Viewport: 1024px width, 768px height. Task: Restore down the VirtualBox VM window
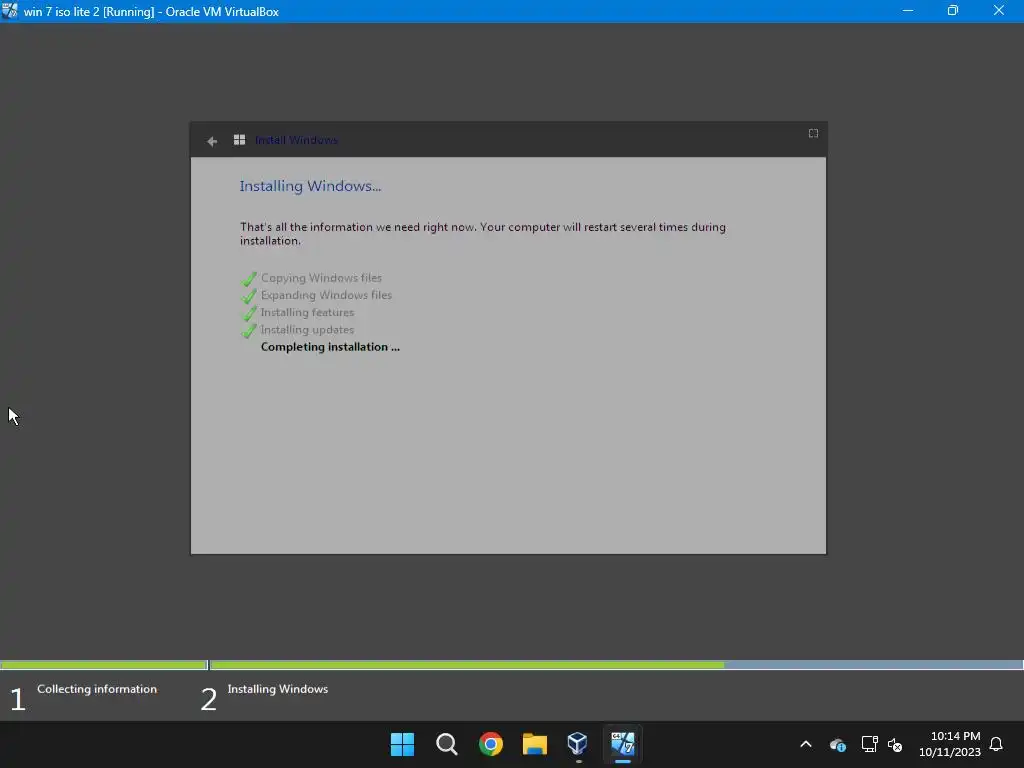click(953, 11)
